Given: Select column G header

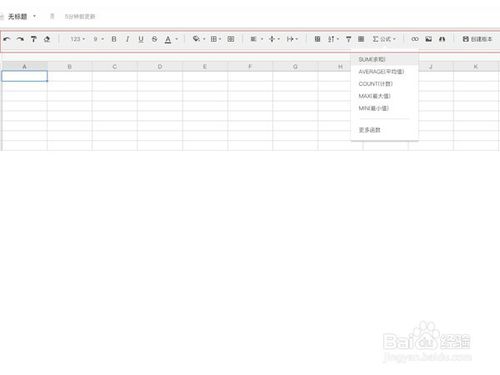Looking at the screenshot, I should coord(295,67).
